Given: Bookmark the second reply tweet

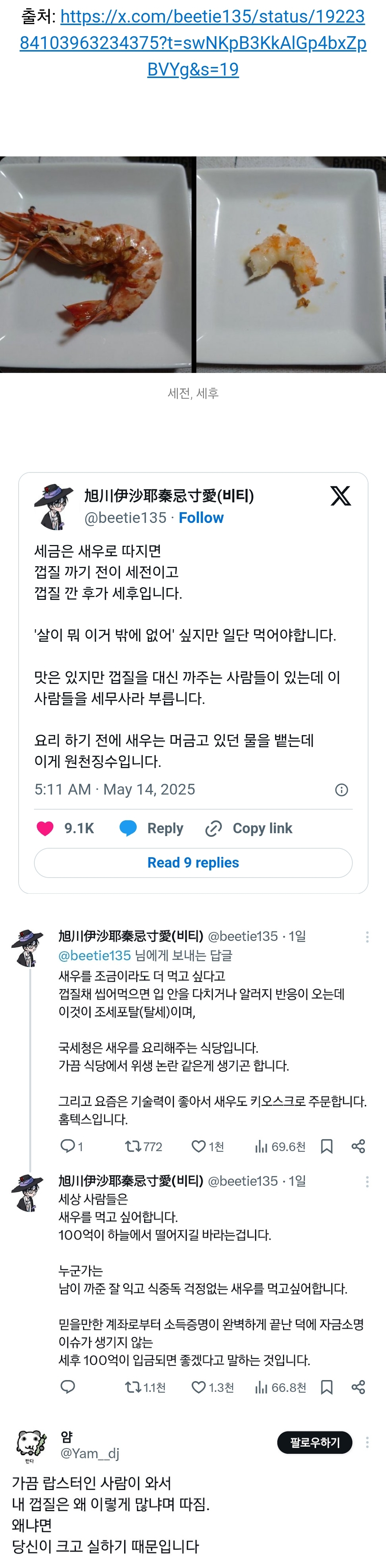Looking at the screenshot, I should (326, 1387).
